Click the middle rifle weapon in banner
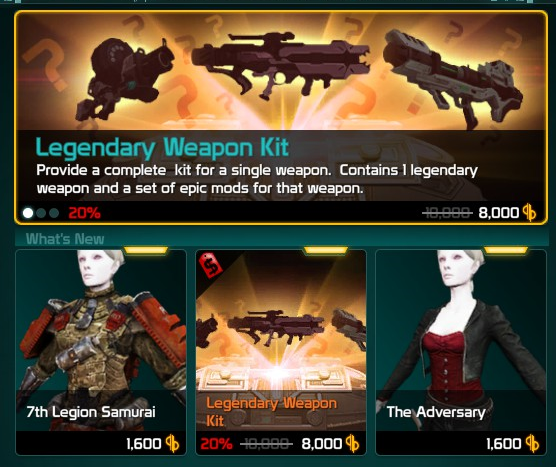Screen dimensions: 556x467 pos(280,66)
